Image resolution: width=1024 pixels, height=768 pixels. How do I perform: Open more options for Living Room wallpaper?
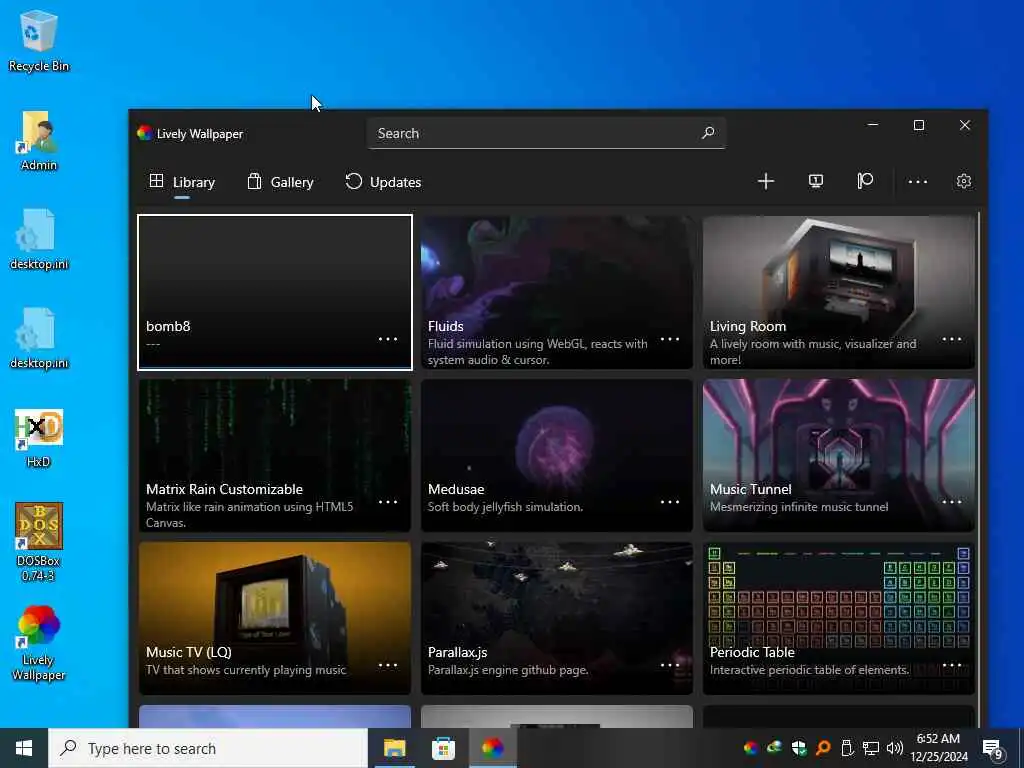click(952, 339)
